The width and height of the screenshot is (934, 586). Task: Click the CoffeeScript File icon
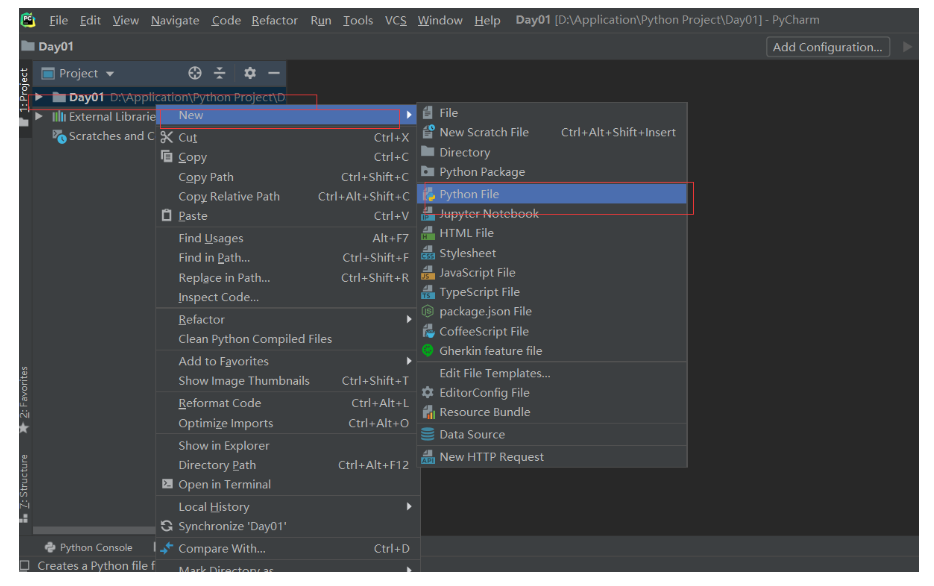(x=428, y=331)
